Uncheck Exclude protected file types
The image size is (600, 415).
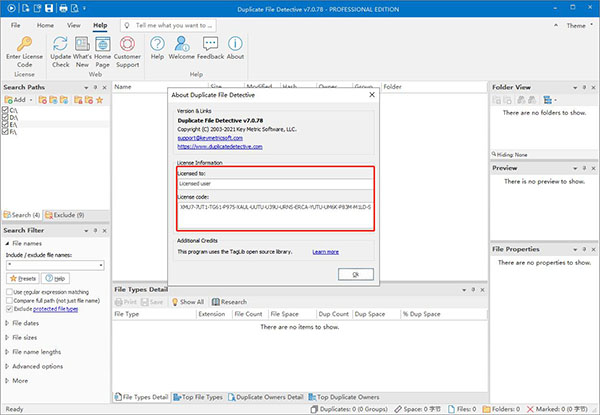point(9,309)
